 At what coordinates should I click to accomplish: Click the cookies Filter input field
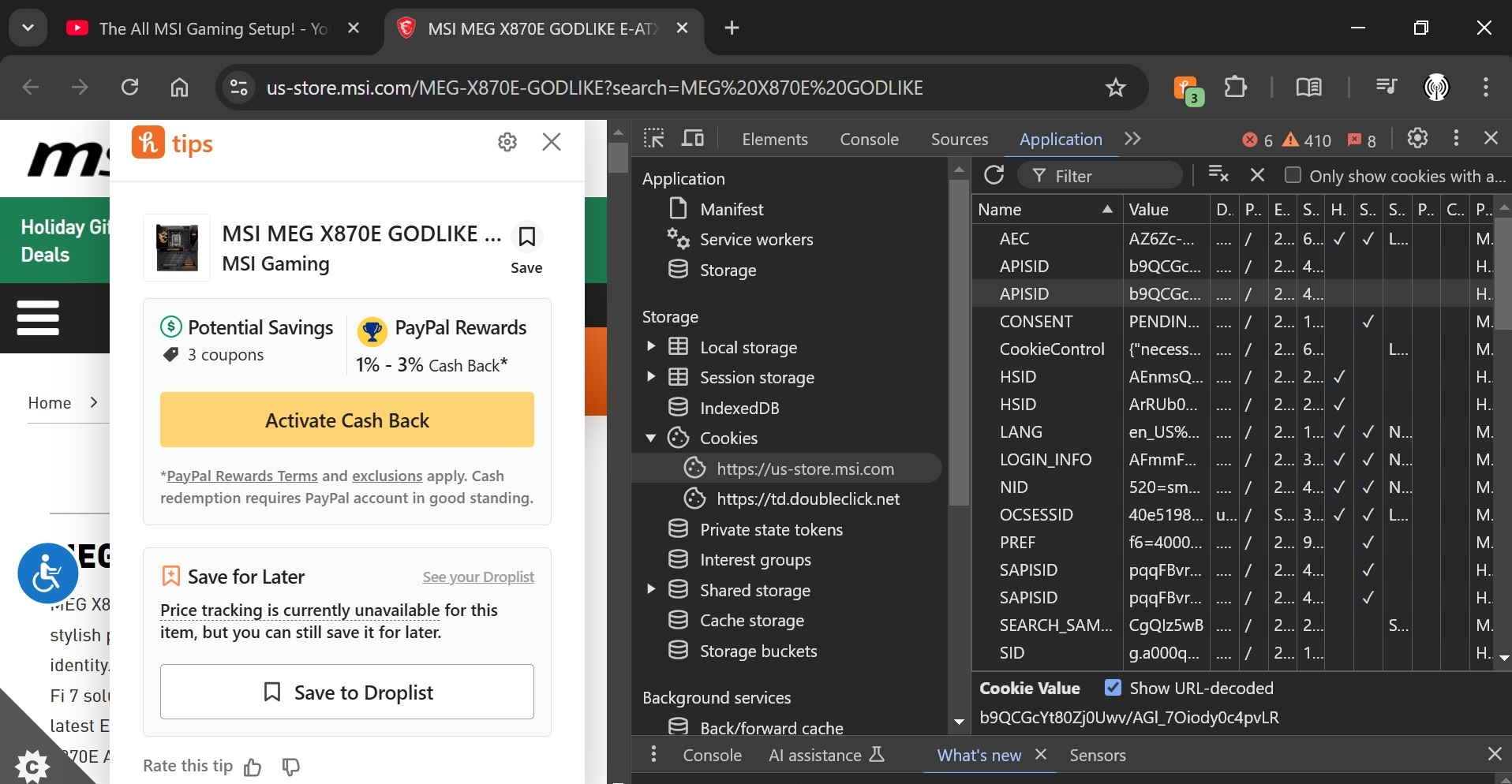[1100, 176]
